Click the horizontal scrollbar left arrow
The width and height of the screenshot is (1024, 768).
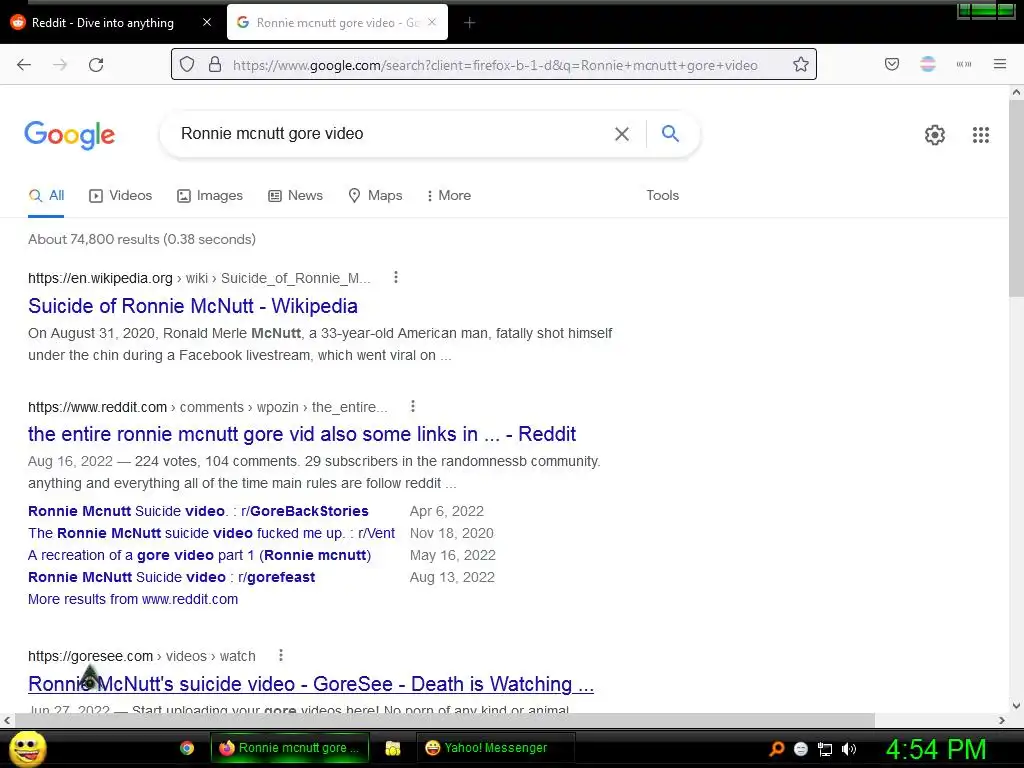(7, 720)
